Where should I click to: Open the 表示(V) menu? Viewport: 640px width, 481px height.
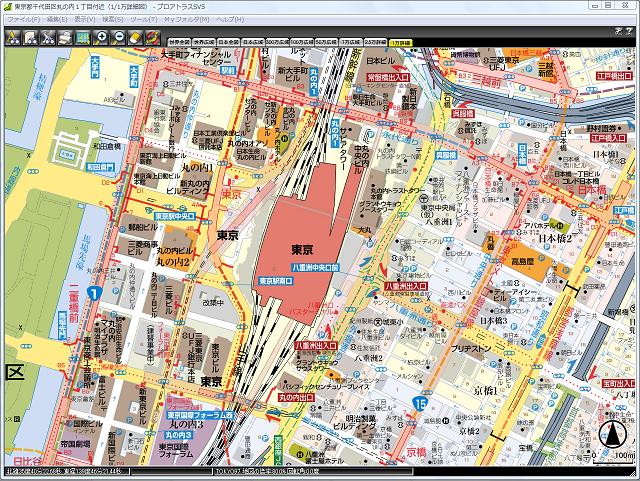[85, 19]
